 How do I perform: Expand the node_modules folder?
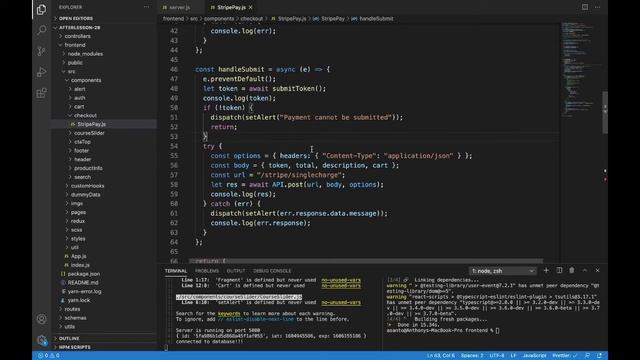(x=85, y=54)
